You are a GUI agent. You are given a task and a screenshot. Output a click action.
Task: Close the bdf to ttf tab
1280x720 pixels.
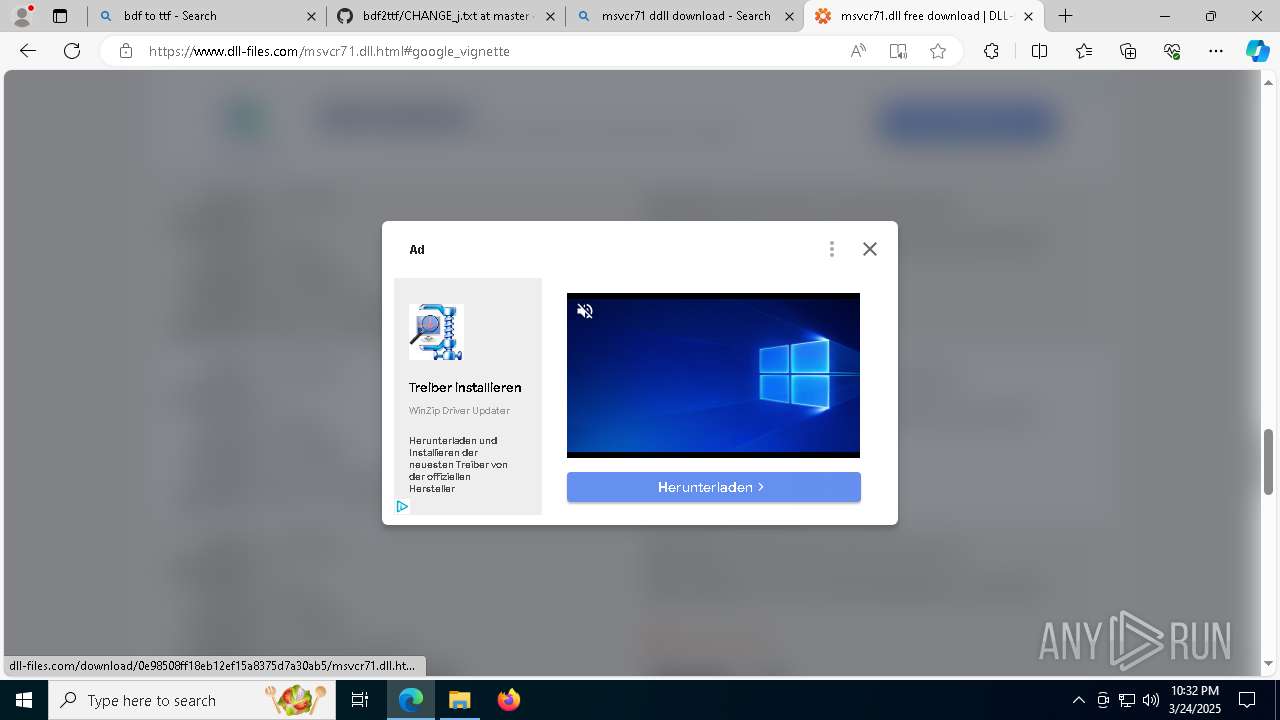[311, 16]
